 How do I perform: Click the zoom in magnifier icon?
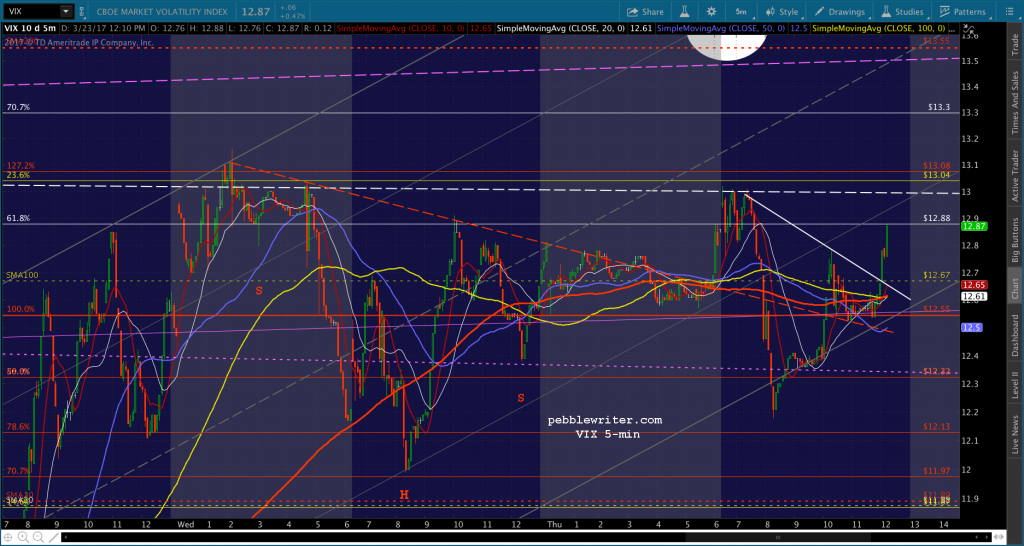coord(23,538)
